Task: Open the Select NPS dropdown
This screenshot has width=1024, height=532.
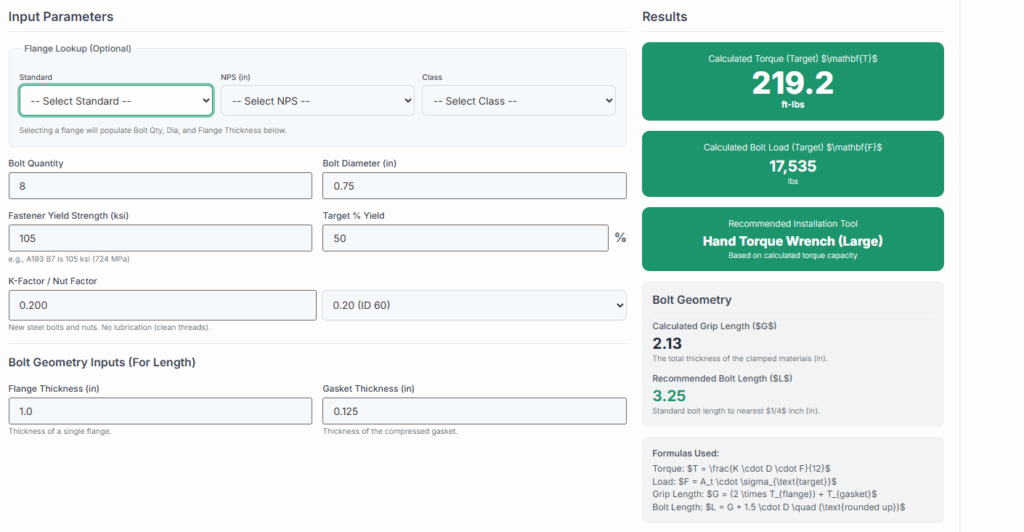Action: (x=317, y=101)
